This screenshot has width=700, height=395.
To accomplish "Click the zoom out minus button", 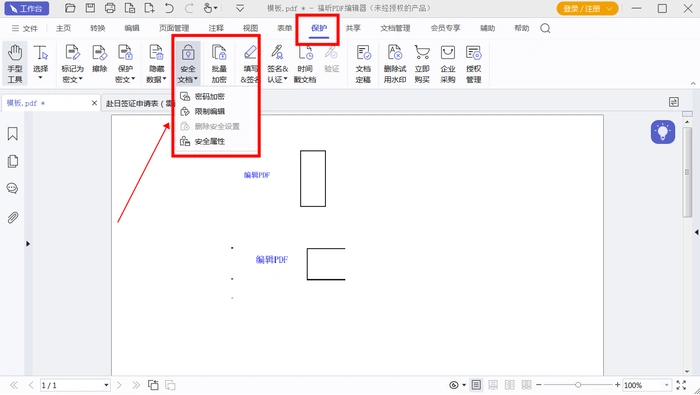I will click(x=538, y=385).
